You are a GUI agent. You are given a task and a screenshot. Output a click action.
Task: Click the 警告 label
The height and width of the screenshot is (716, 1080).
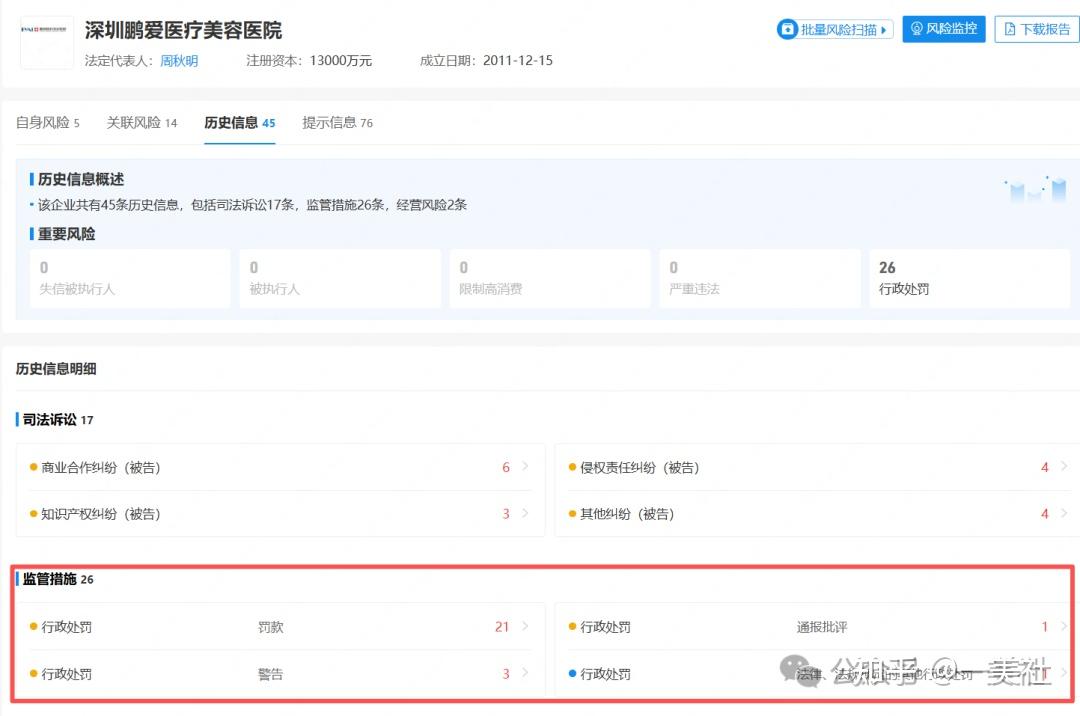coord(270,674)
